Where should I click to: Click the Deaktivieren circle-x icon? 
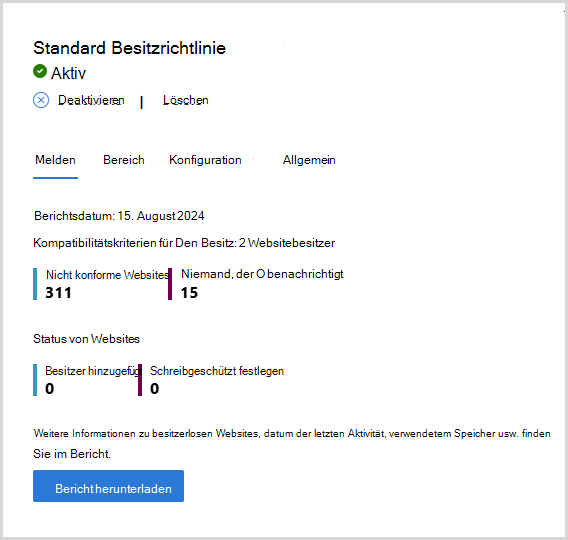click(x=41, y=100)
